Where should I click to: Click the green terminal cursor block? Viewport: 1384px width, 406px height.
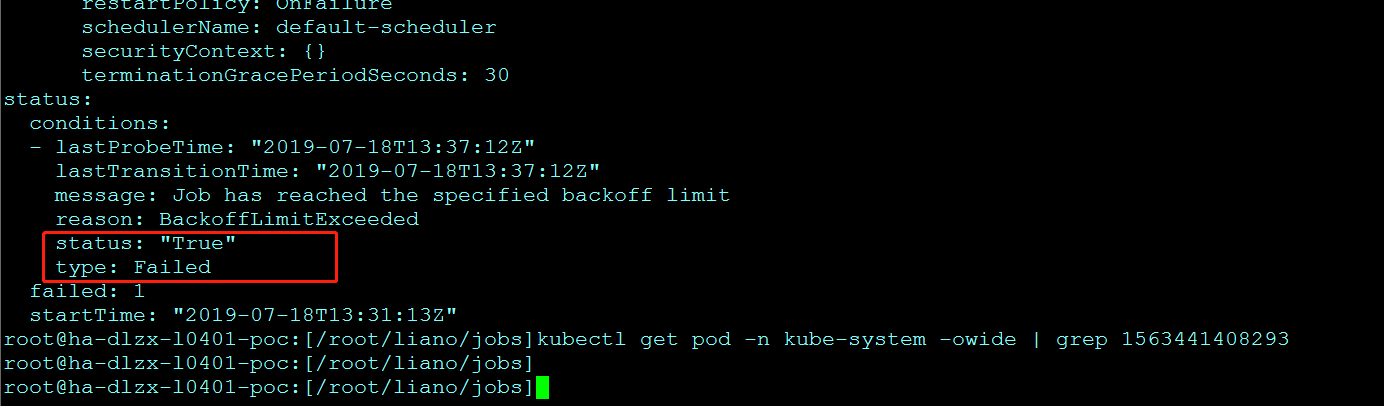click(543, 387)
